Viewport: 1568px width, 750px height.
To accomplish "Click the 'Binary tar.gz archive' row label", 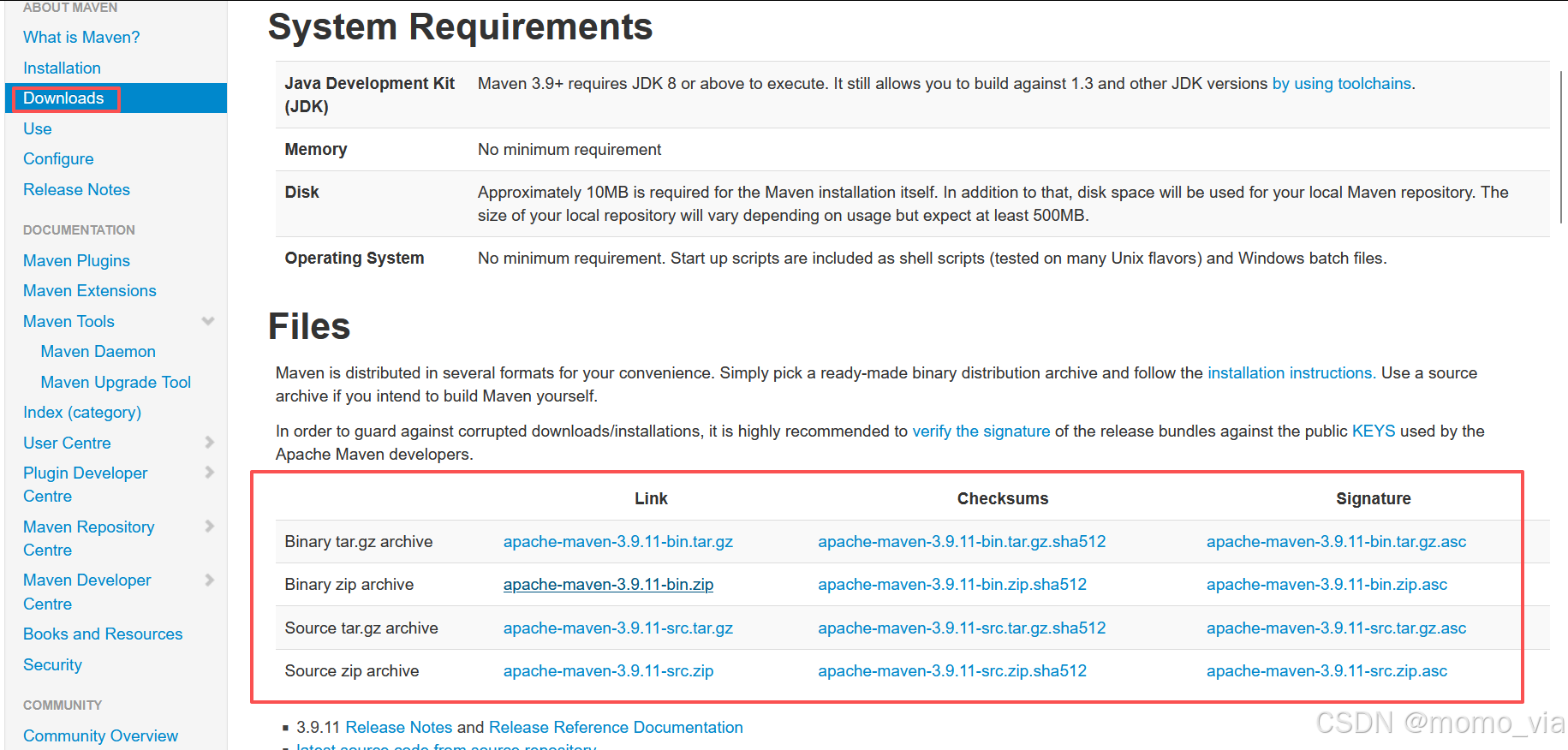I will tap(358, 541).
